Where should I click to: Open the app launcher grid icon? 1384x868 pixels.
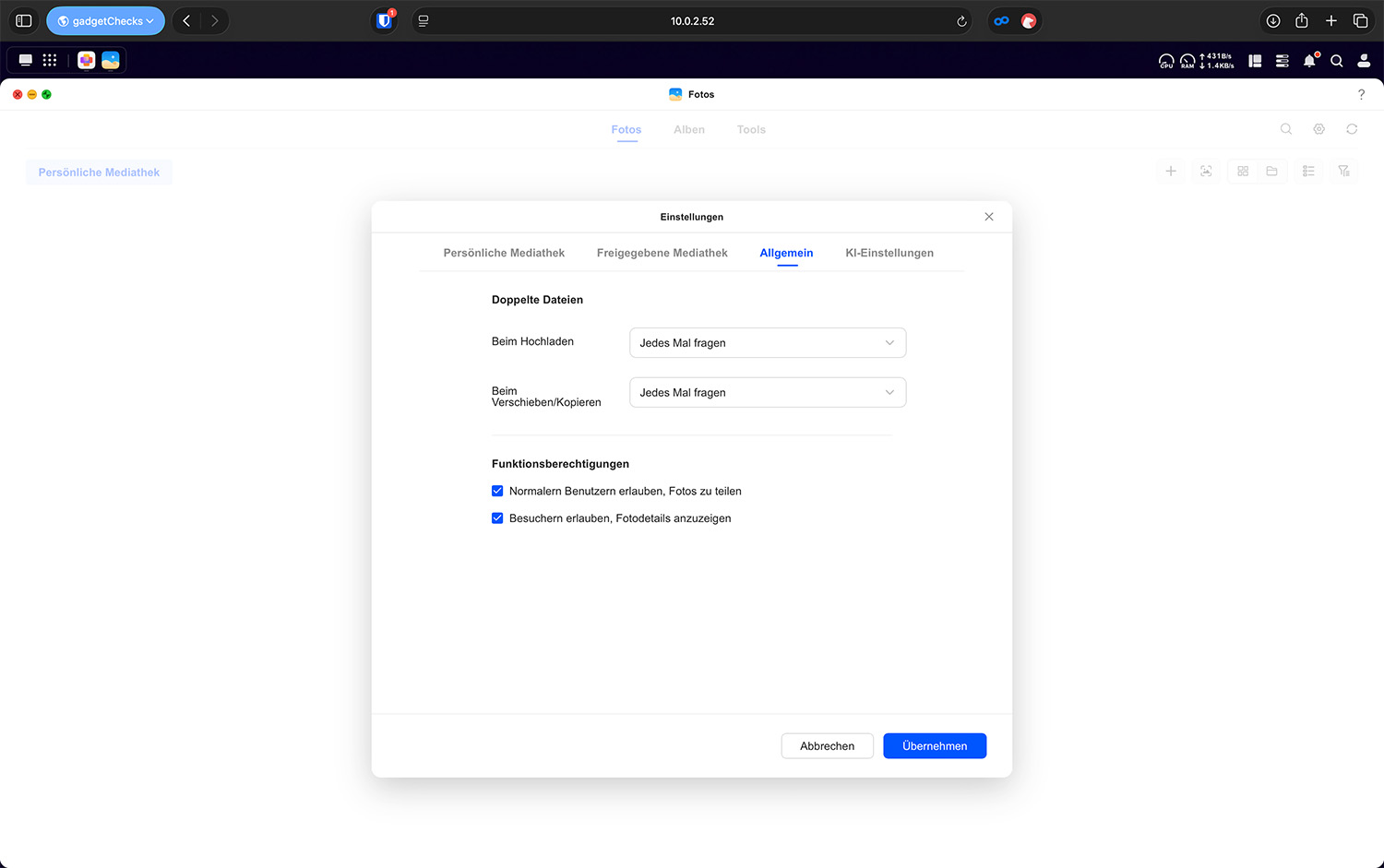point(50,60)
